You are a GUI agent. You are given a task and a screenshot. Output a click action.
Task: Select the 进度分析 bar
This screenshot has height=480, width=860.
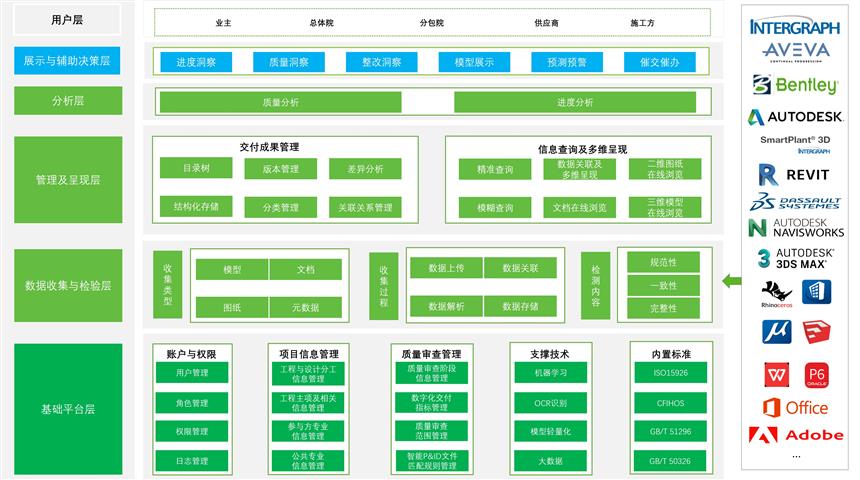575,102
